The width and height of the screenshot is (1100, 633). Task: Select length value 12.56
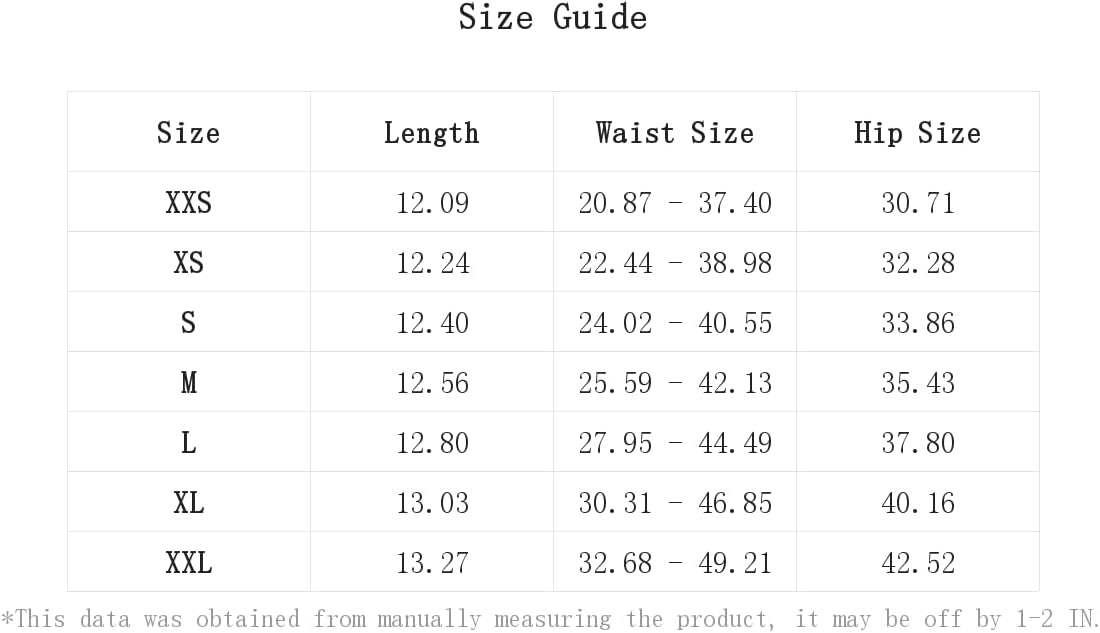coord(432,383)
